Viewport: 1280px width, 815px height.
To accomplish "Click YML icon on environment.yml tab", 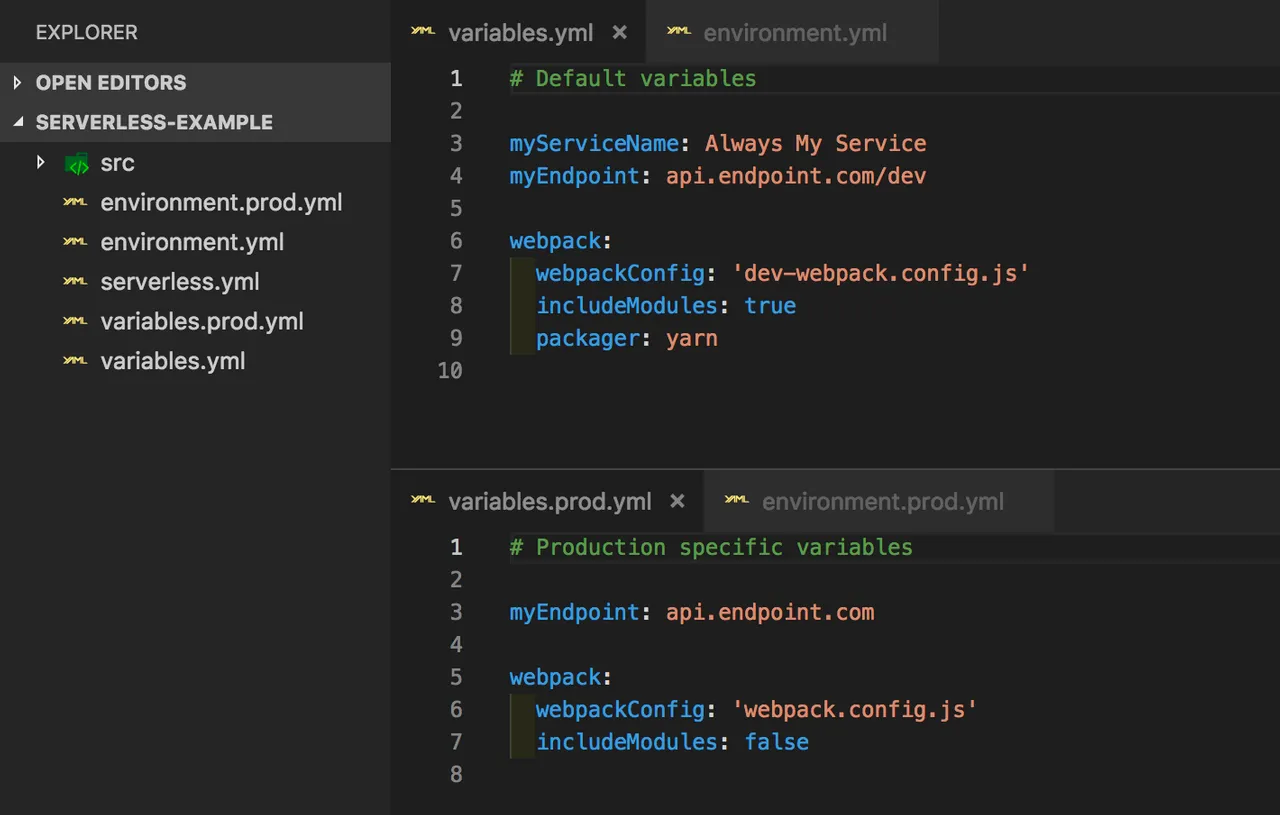I will coord(679,31).
